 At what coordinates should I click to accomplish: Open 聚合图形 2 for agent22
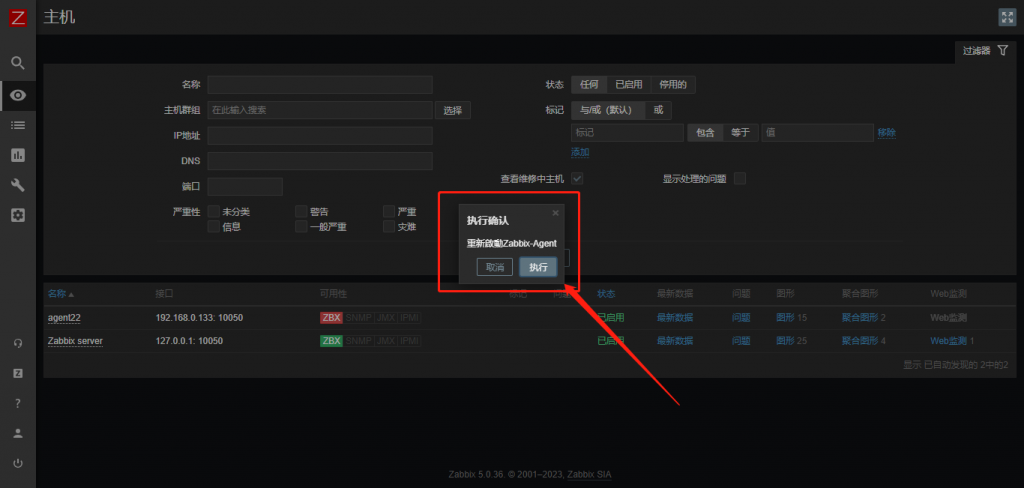coord(859,317)
